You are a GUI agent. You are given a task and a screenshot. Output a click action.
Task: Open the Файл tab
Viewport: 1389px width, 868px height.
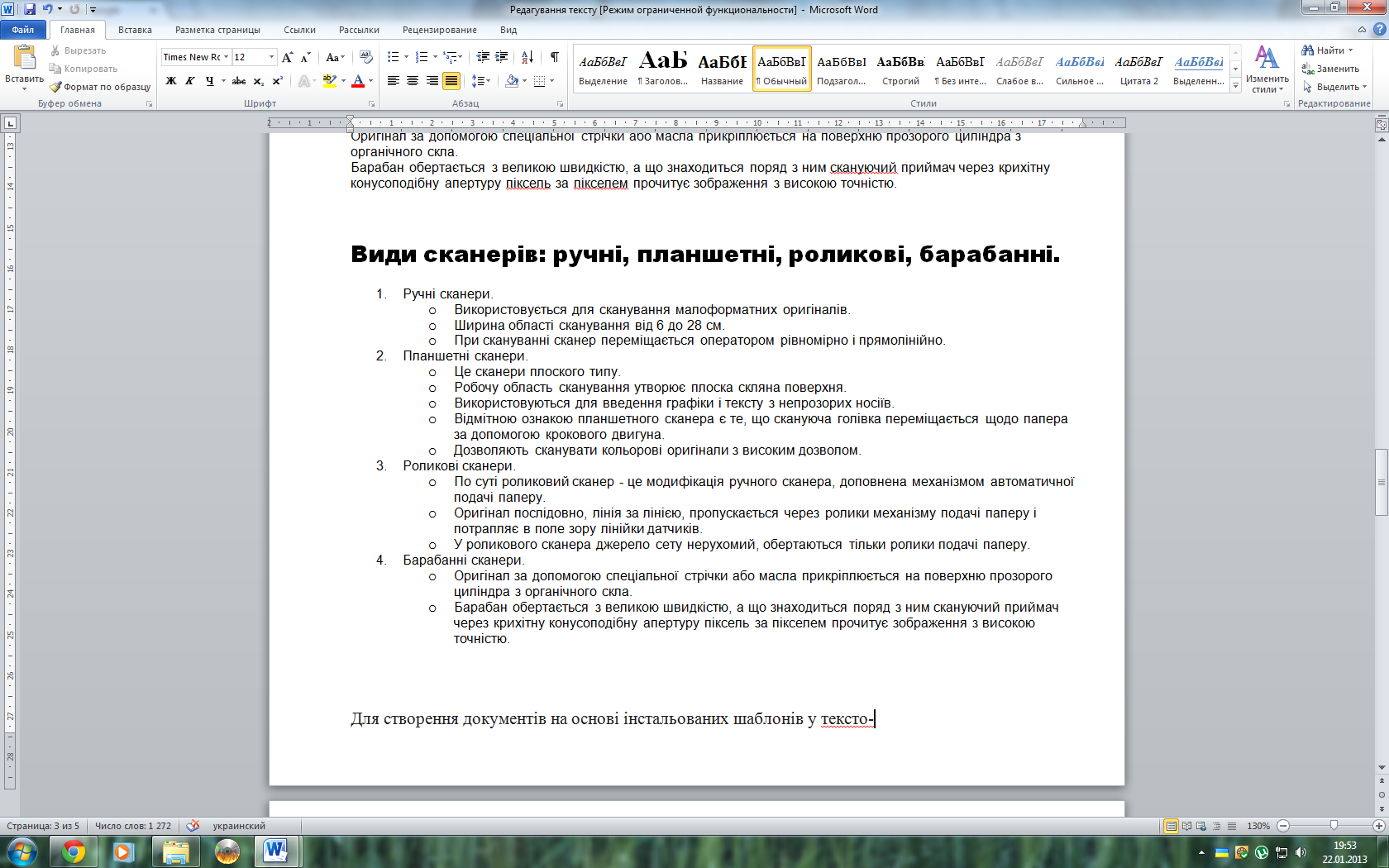point(23,30)
